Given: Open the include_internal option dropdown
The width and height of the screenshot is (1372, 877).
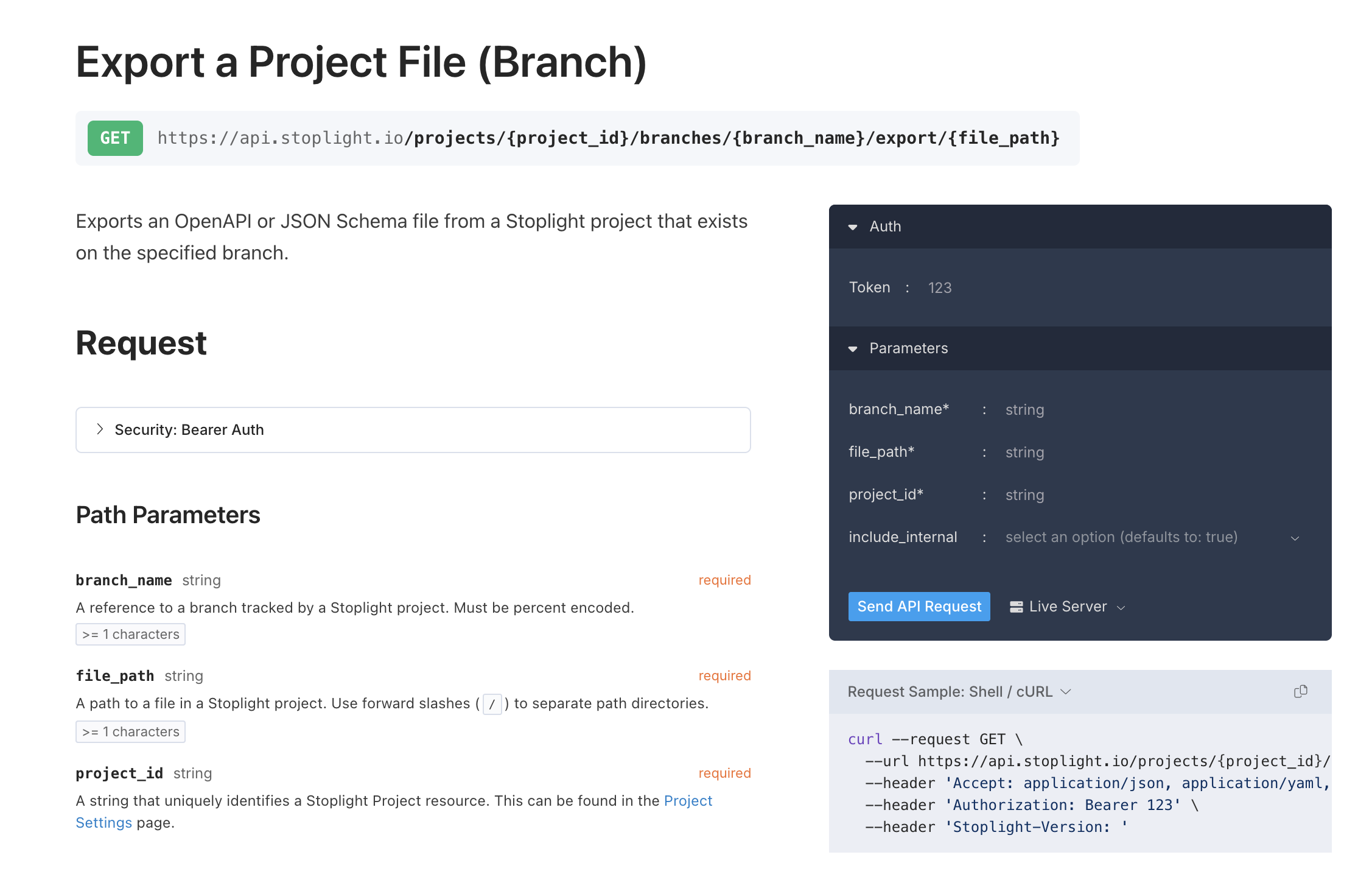Looking at the screenshot, I should 1153,537.
